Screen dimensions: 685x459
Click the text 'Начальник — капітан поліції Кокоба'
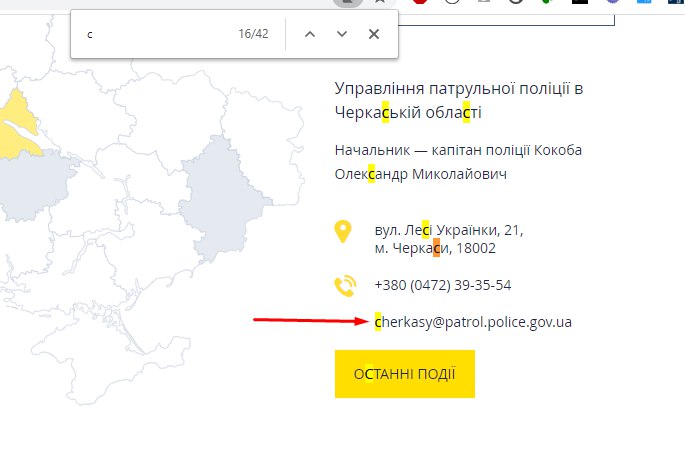coord(458,150)
